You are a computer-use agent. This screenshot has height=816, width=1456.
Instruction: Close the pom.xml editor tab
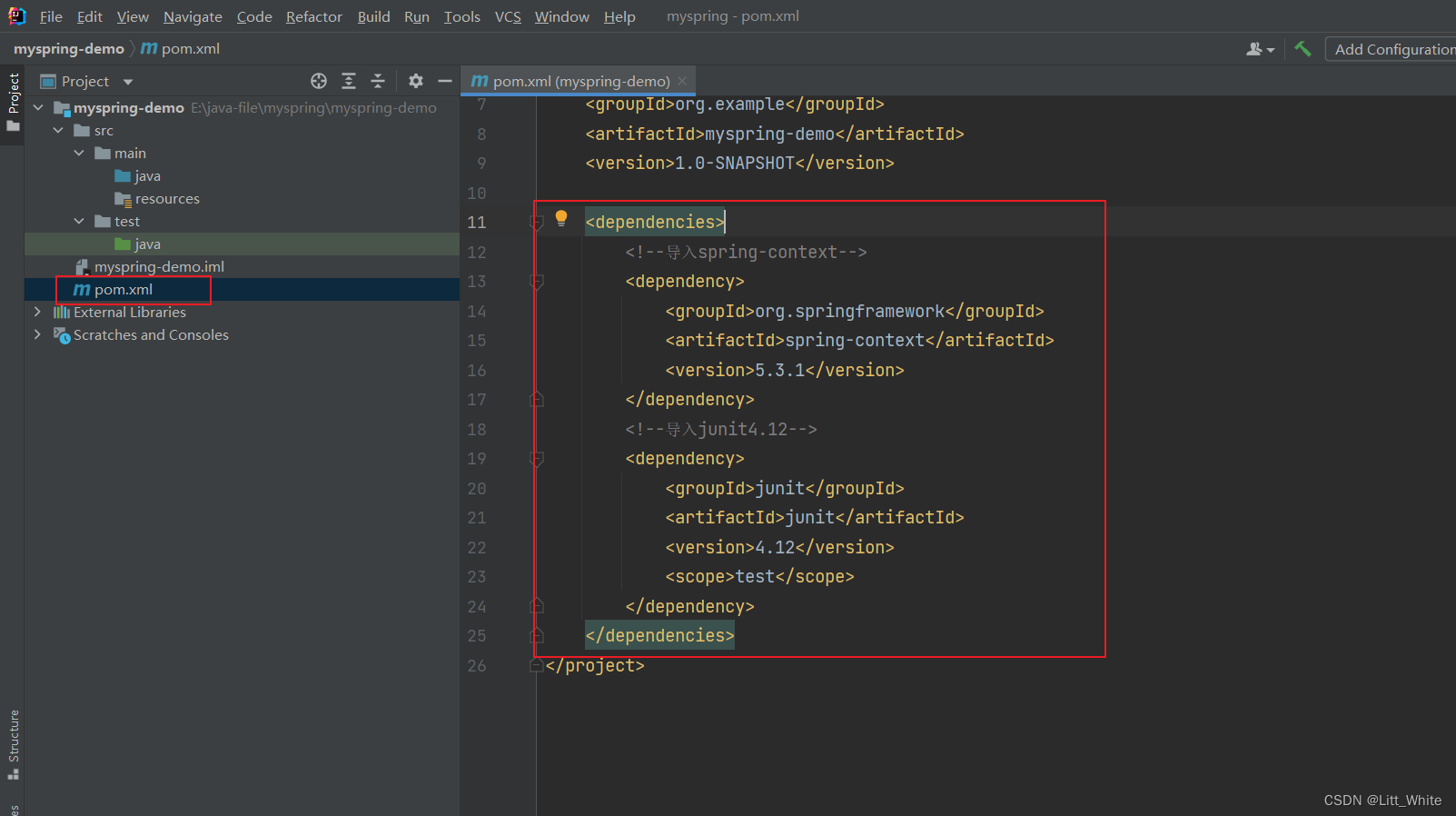[682, 81]
